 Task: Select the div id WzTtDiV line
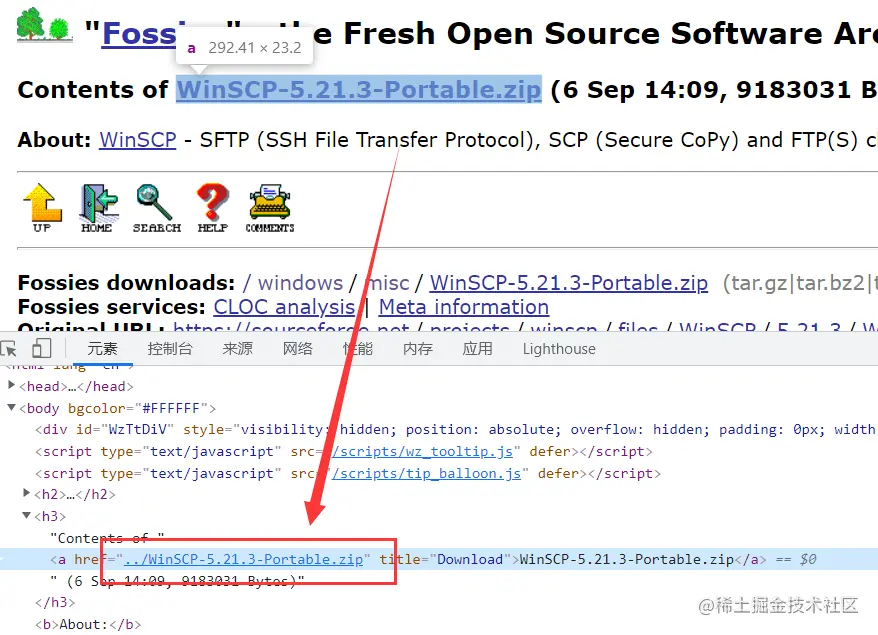[455, 429]
